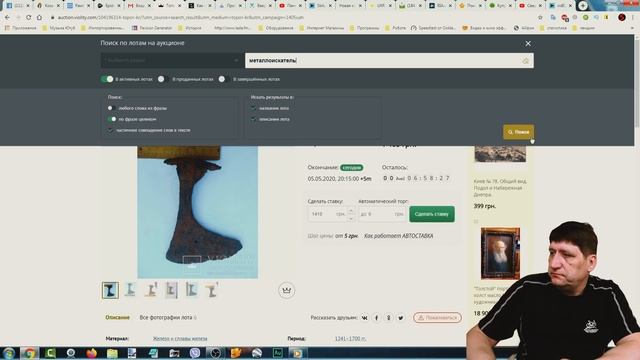Image resolution: width=640 pixels, height=360 pixels.
Task: Open the Описание tab
Action: 118,317
